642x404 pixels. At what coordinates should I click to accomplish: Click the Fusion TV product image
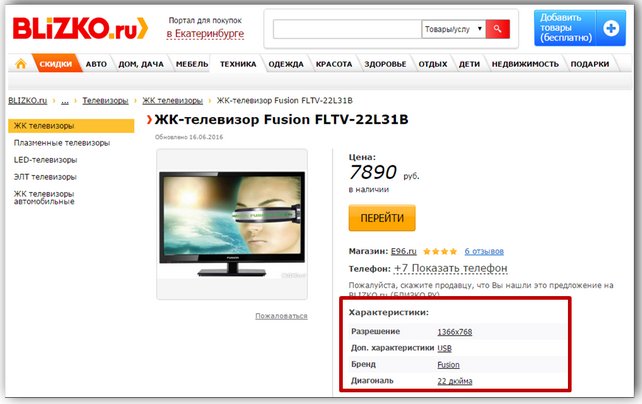click(x=232, y=224)
